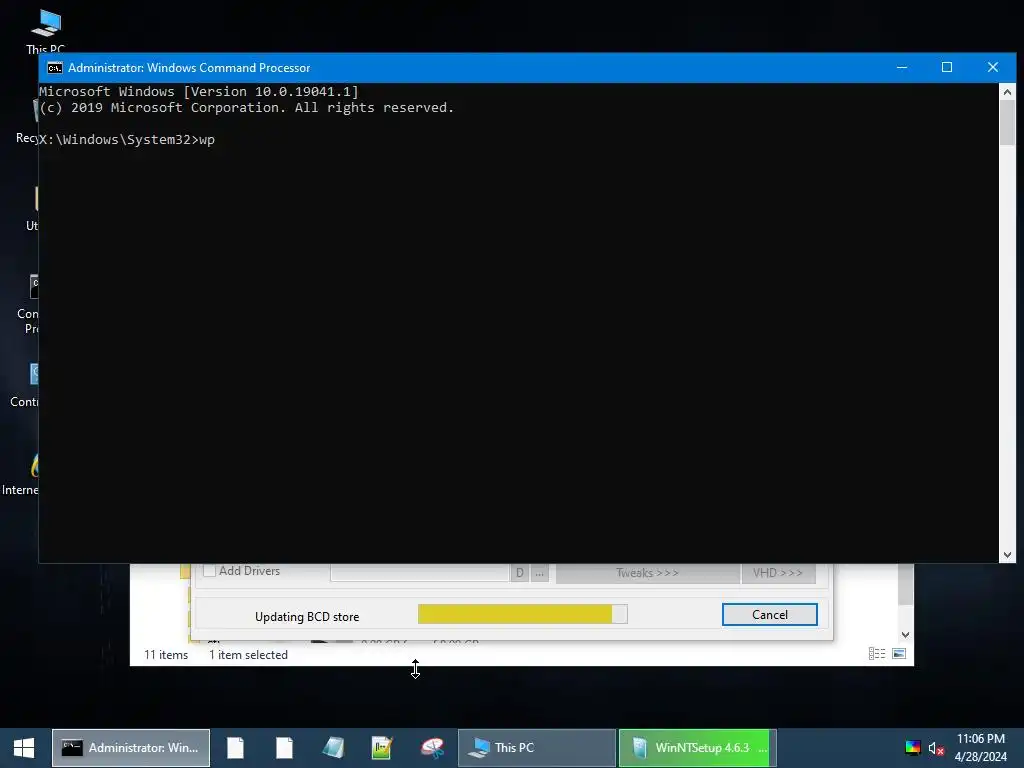This screenshot has width=1024, height=768.
Task: Switch Explorer to details view icon
Action: (877, 654)
